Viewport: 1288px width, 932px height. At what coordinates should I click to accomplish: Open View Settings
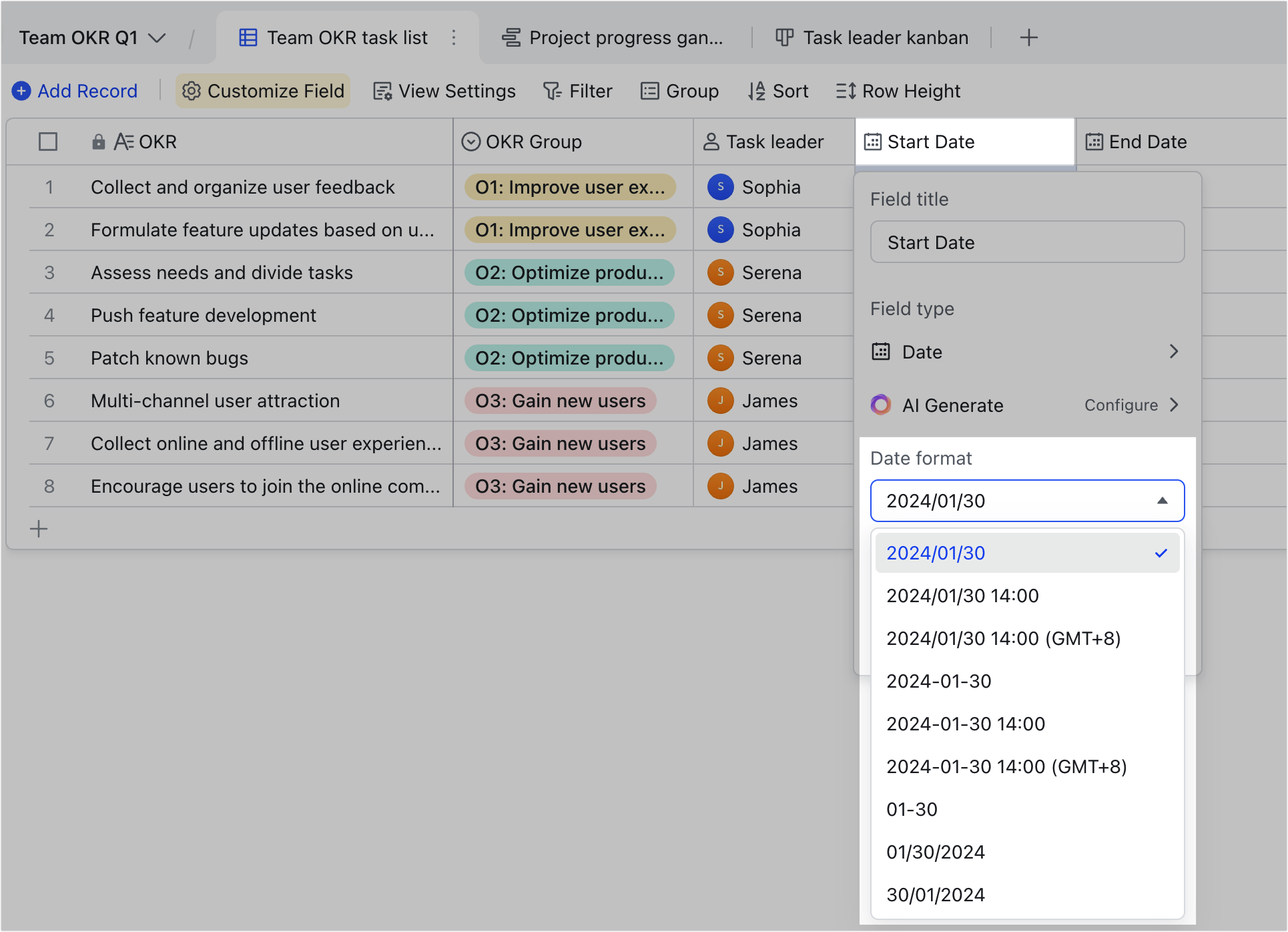(x=444, y=91)
